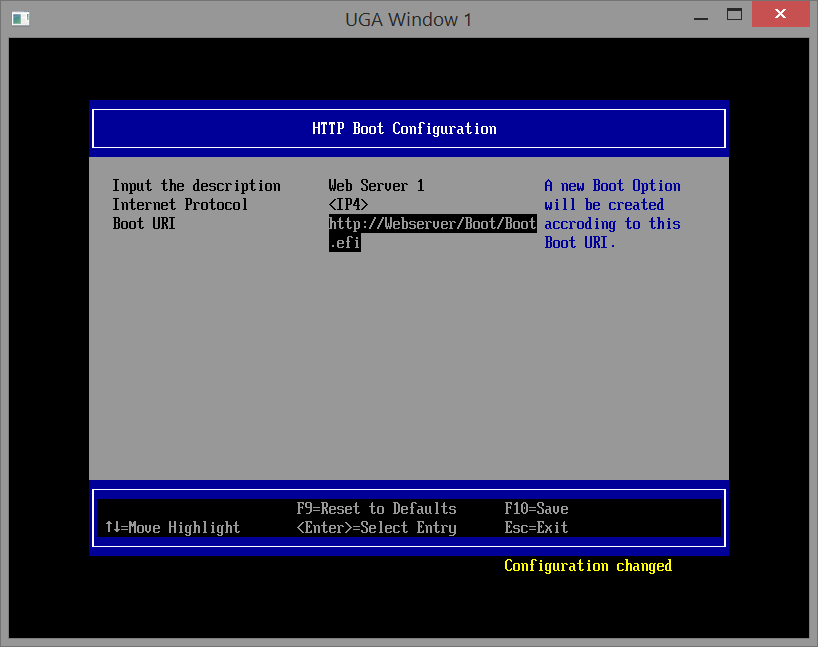Click the UGA Window app icon in title bar
The width and height of the screenshot is (818, 647).
(x=20, y=18)
